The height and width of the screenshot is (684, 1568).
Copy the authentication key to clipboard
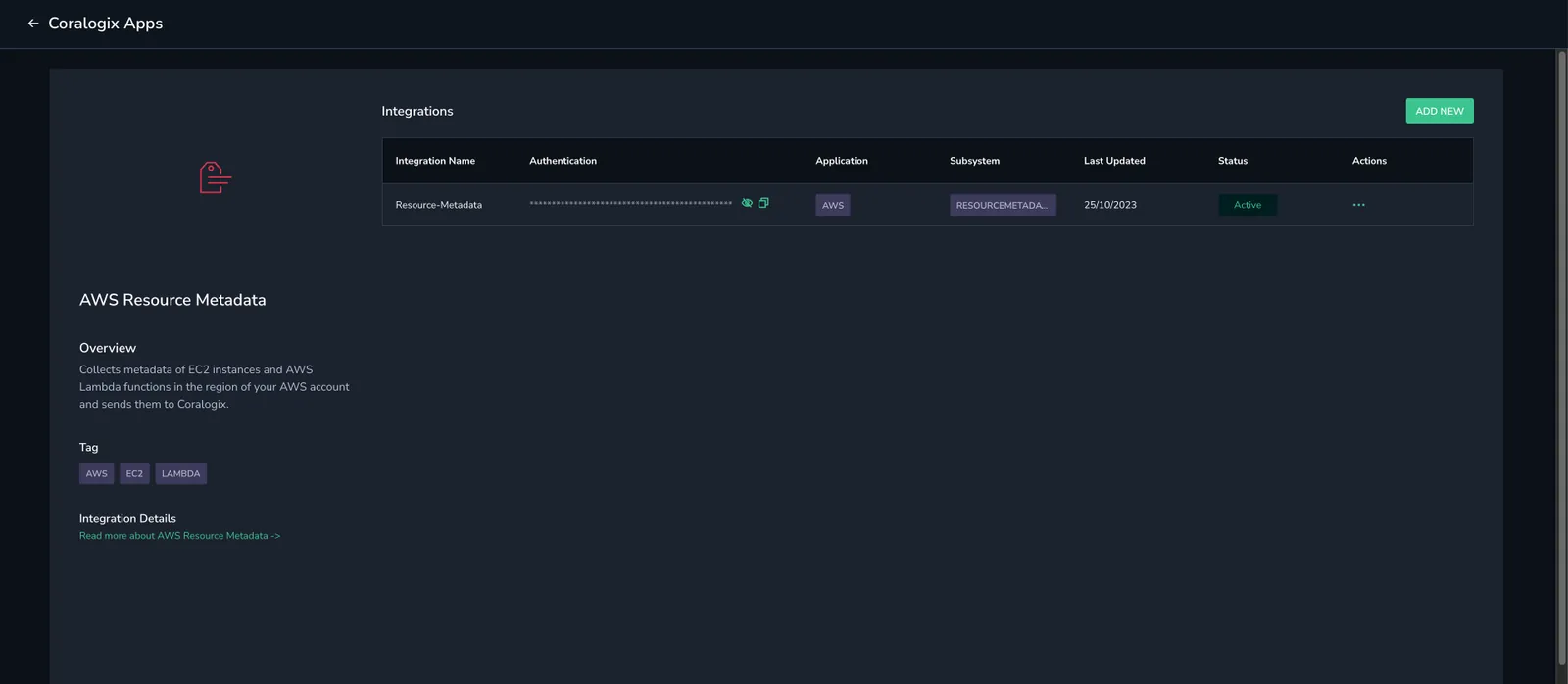(763, 203)
